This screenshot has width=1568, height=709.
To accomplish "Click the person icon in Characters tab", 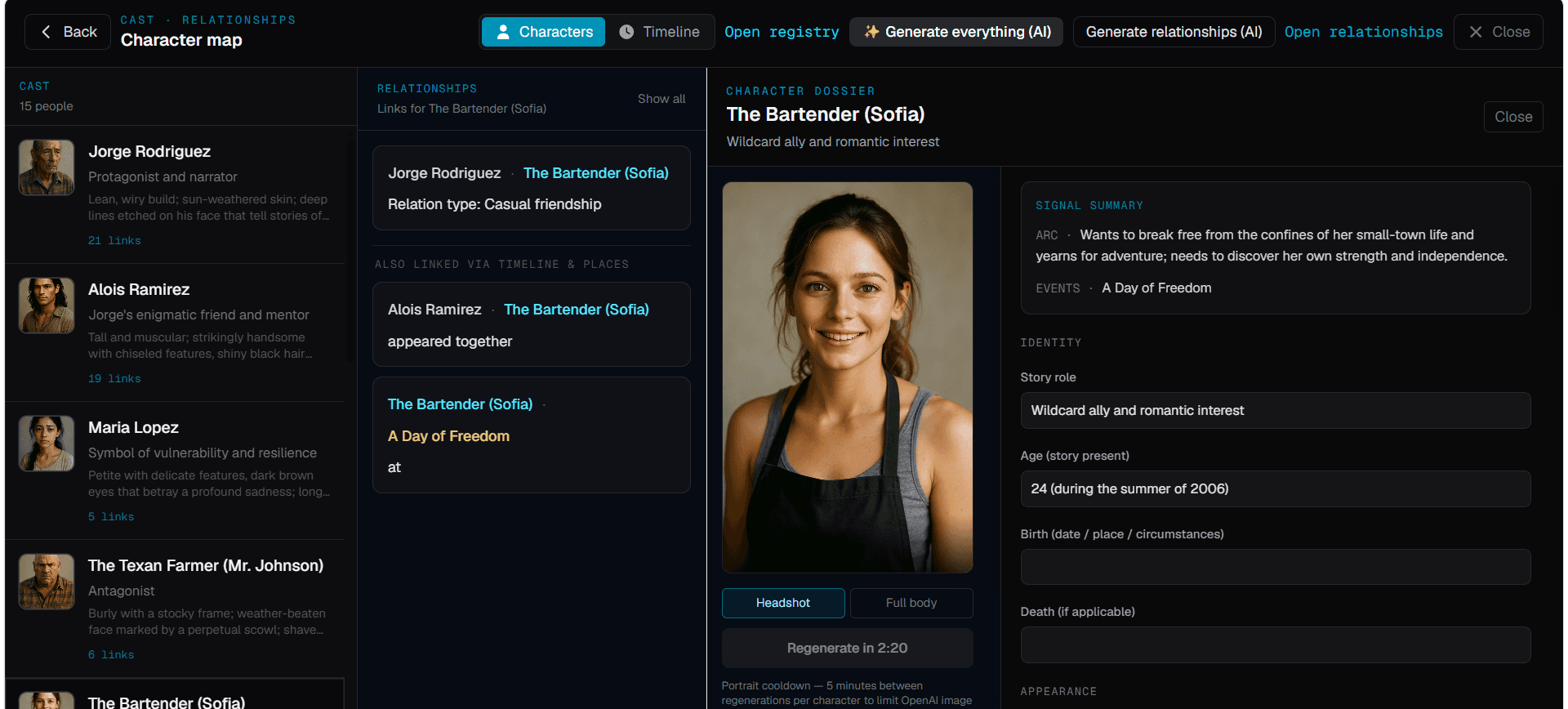I will tap(503, 32).
